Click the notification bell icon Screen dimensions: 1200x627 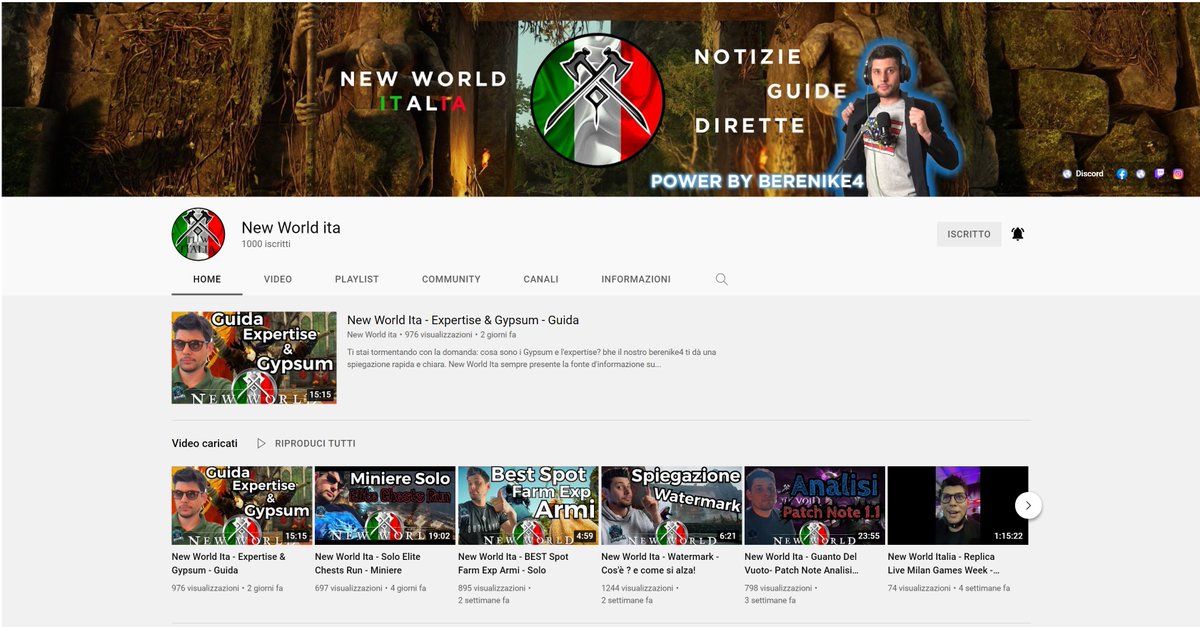(x=1018, y=234)
